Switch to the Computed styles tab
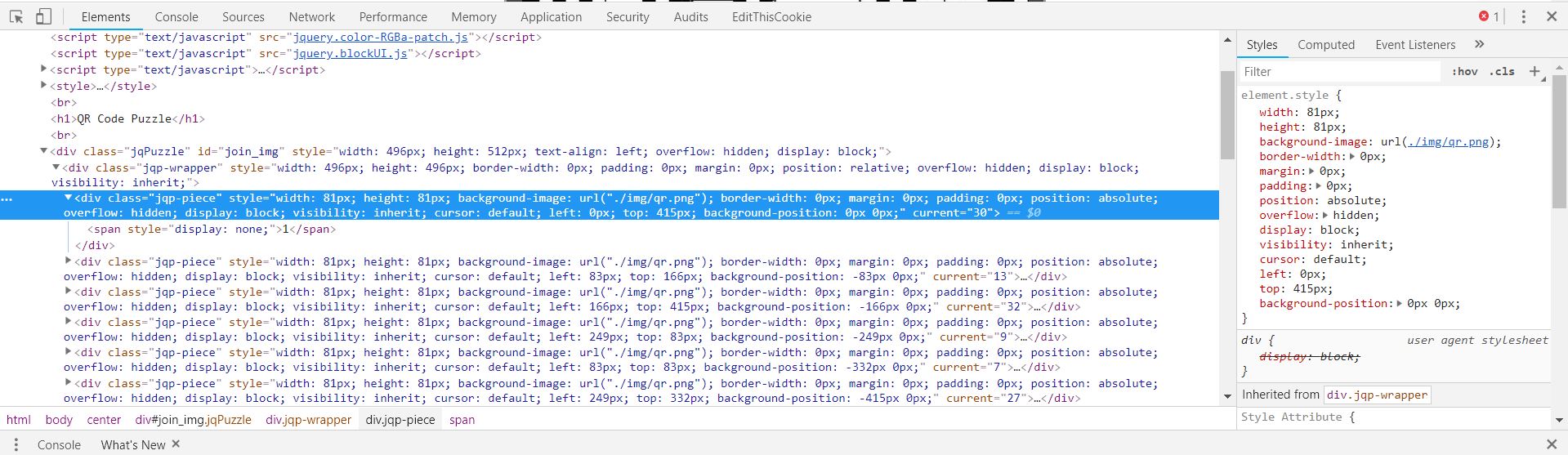The image size is (1568, 455). [x=1326, y=45]
